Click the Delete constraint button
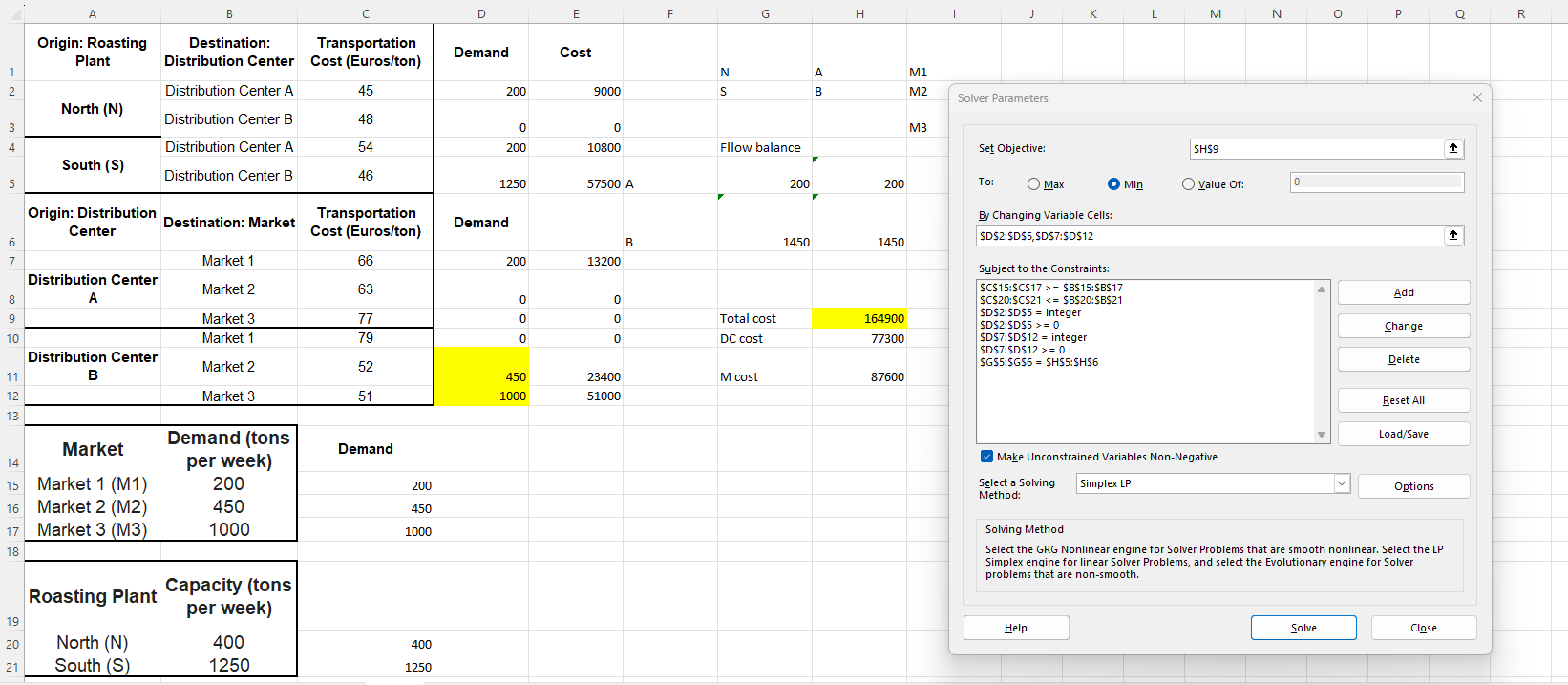Viewport: 1568px width, 685px height. (1404, 359)
